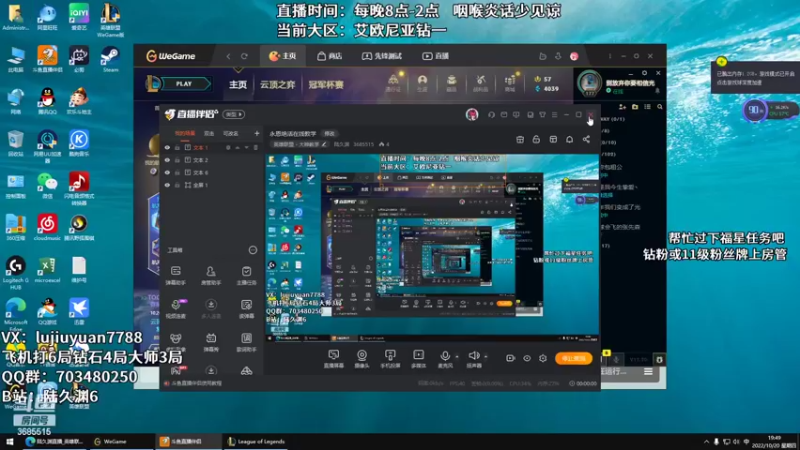Open the WeGame 主页 tab

[283, 56]
